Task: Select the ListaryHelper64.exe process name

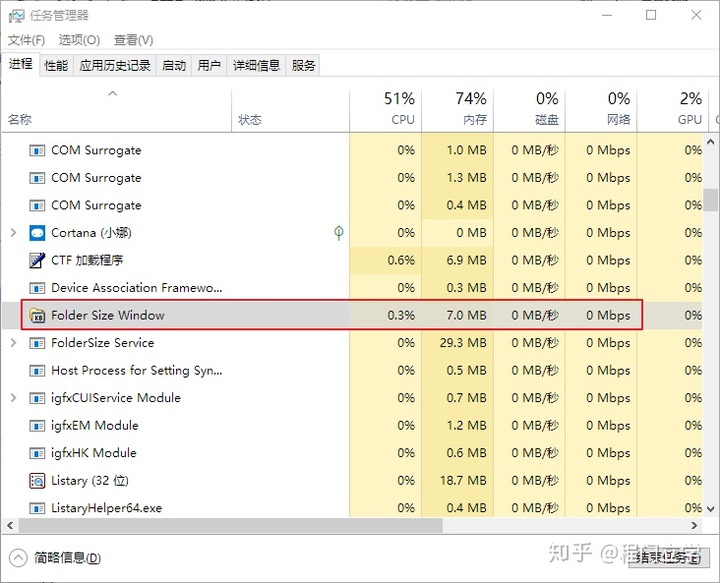Action: (x=107, y=508)
